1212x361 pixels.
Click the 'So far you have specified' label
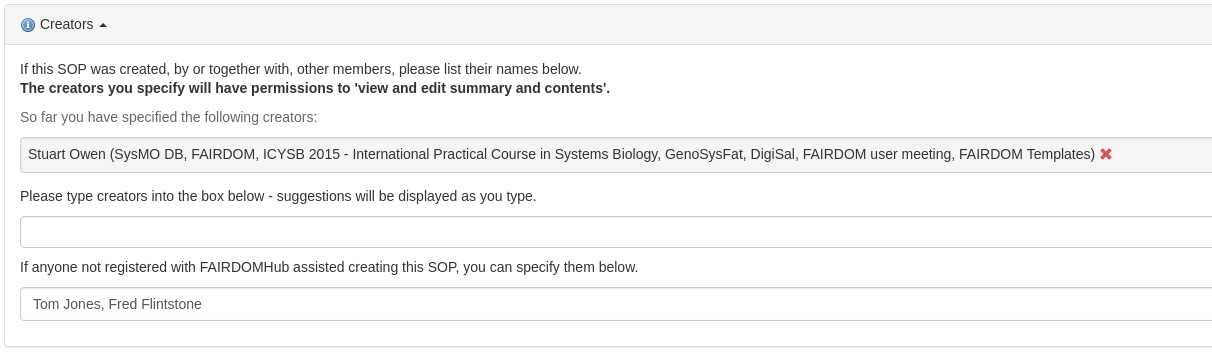click(168, 117)
